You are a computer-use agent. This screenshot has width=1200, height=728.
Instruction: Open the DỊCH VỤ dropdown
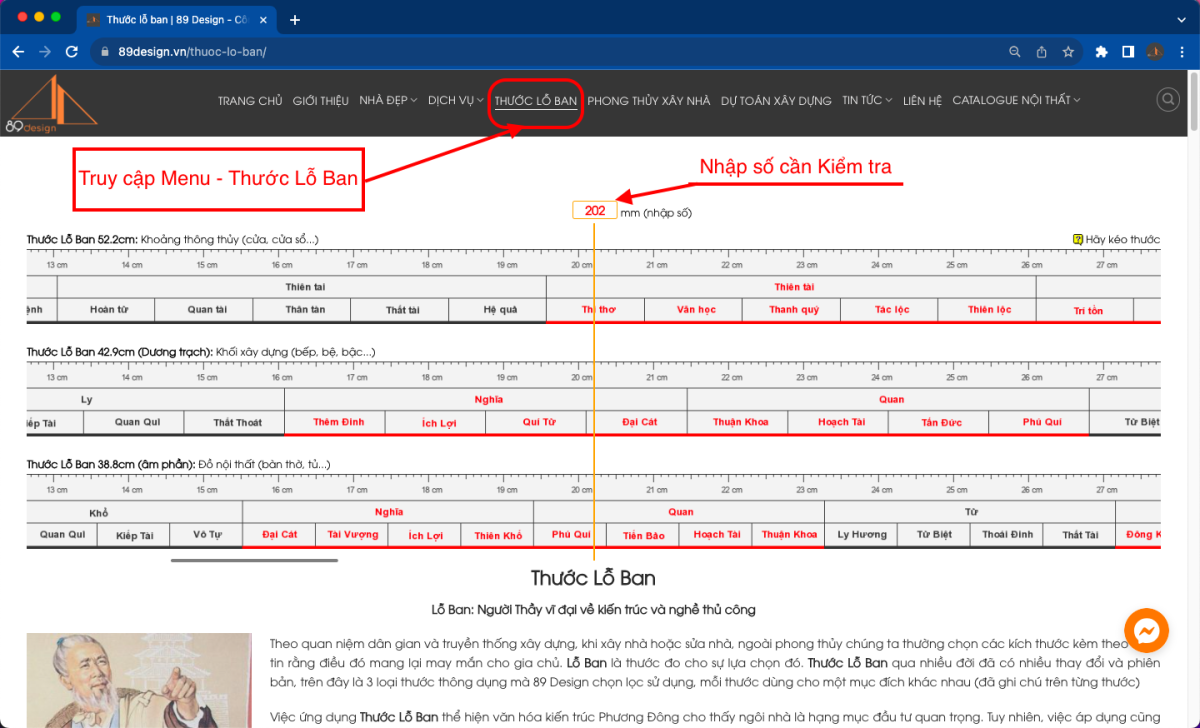[455, 100]
